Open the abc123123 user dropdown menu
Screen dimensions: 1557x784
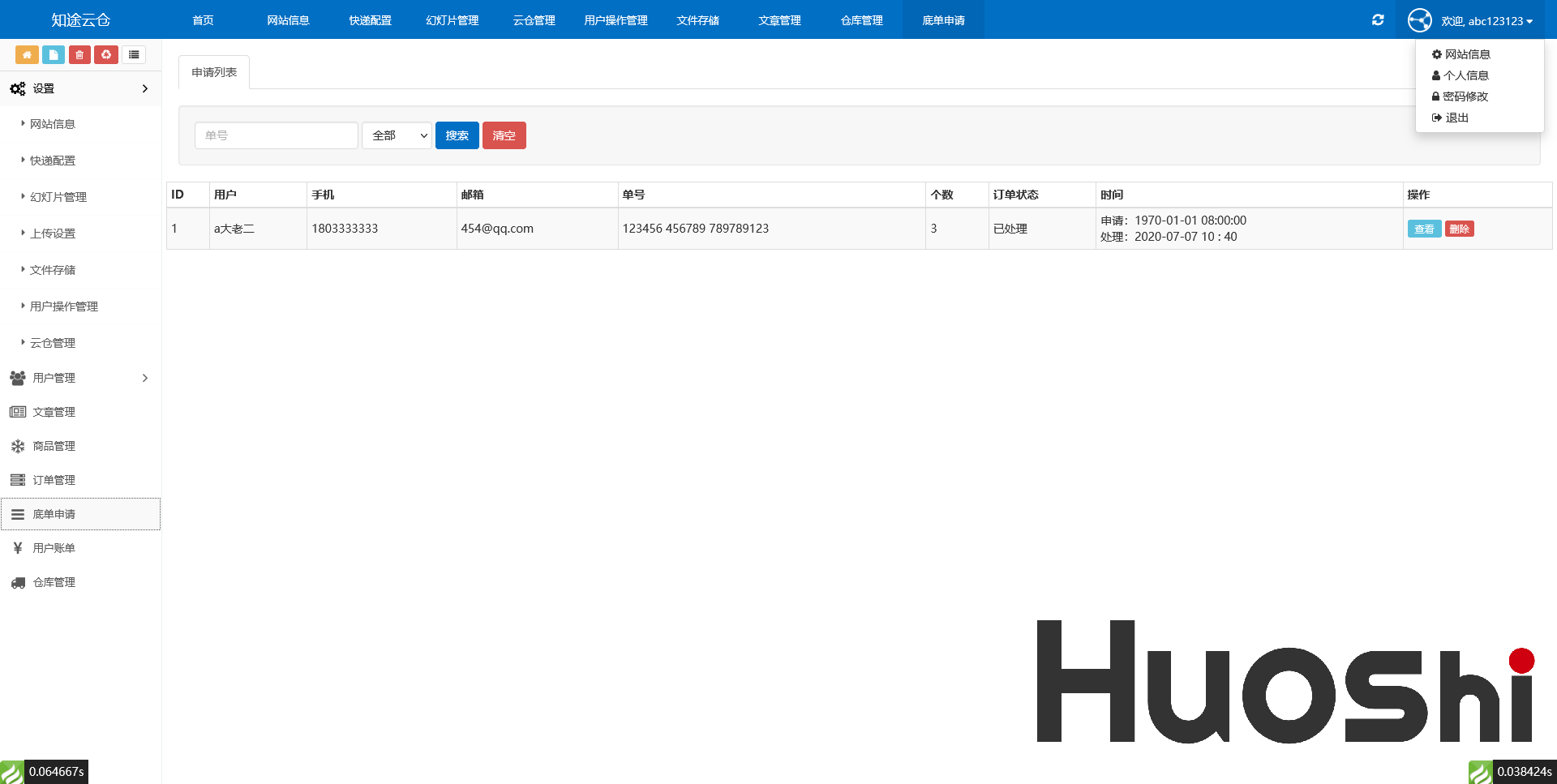click(1487, 21)
